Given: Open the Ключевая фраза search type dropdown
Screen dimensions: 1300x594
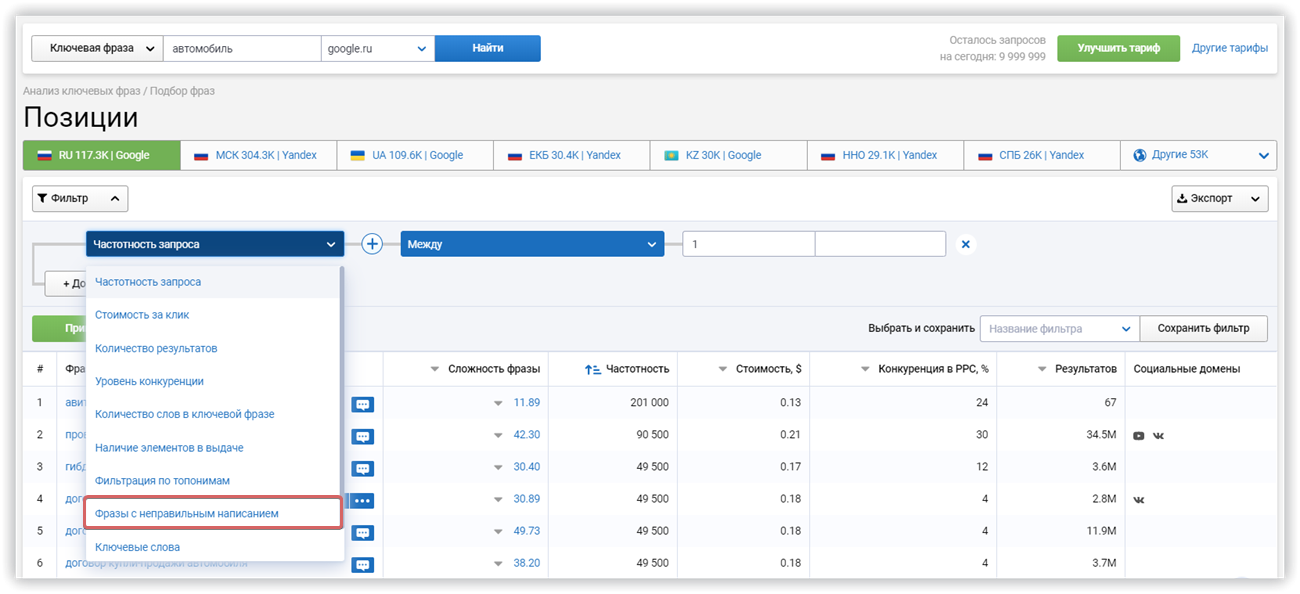Looking at the screenshot, I should tap(96, 48).
